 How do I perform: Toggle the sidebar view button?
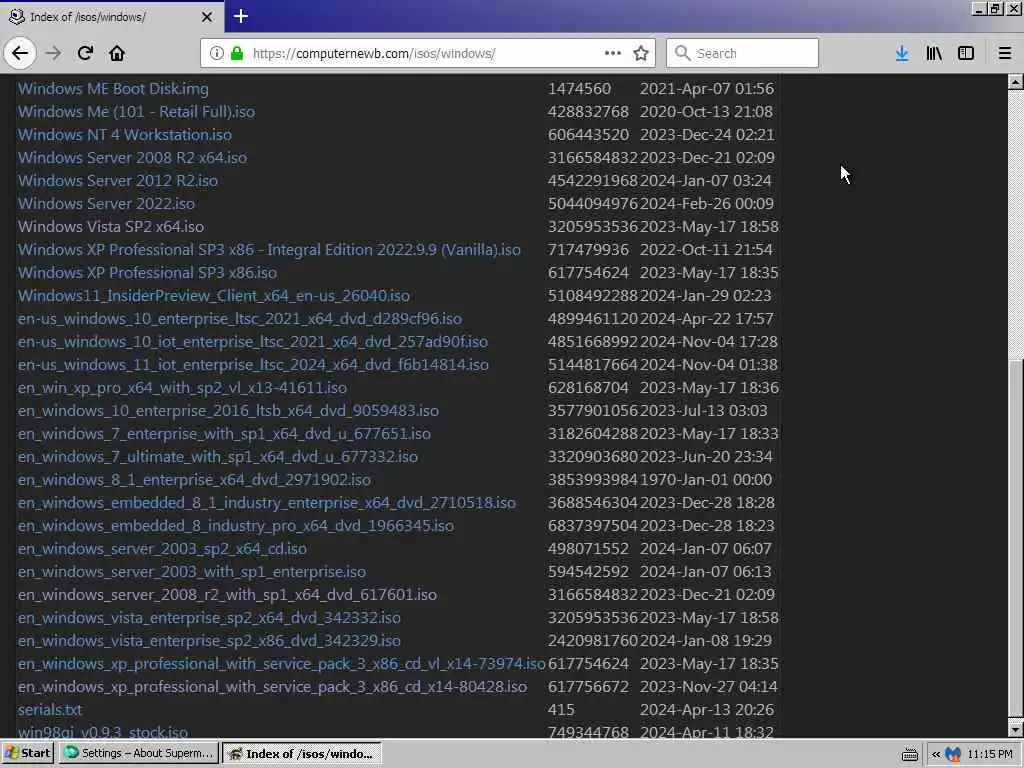(x=966, y=53)
